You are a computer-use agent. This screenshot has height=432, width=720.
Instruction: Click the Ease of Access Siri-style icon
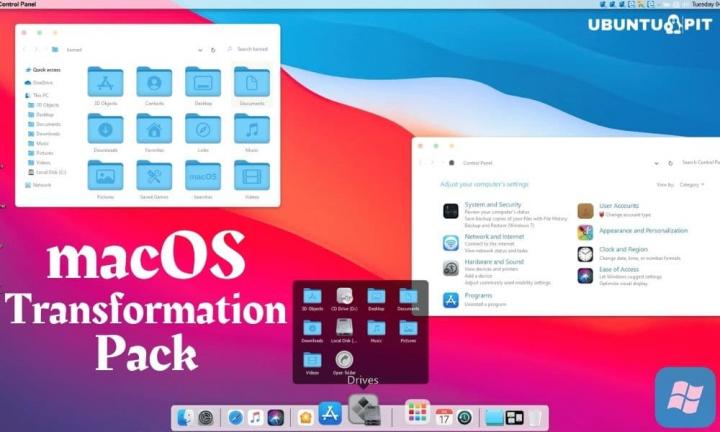[x=585, y=276]
